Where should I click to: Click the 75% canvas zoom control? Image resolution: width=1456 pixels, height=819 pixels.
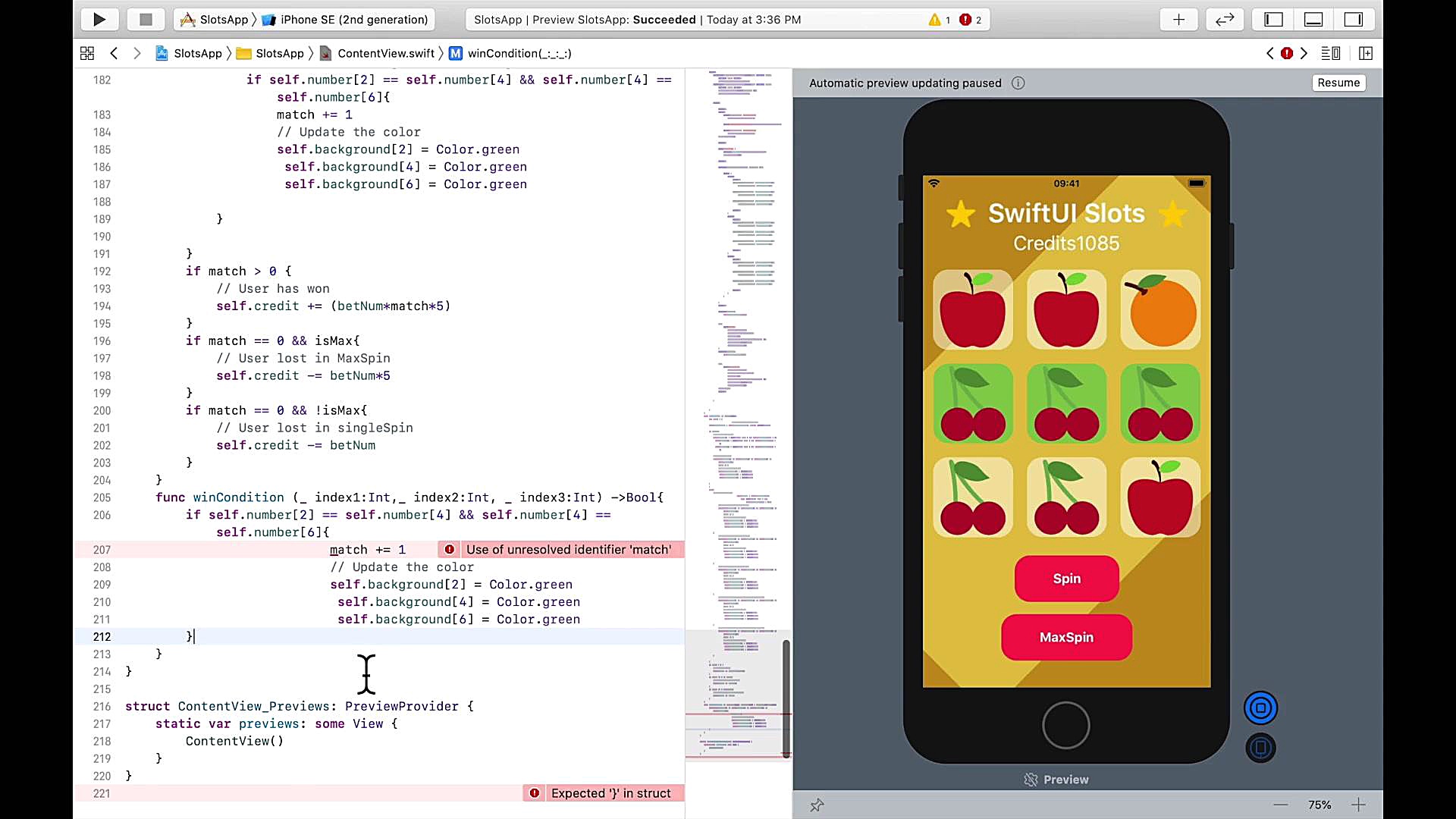[x=1319, y=805]
